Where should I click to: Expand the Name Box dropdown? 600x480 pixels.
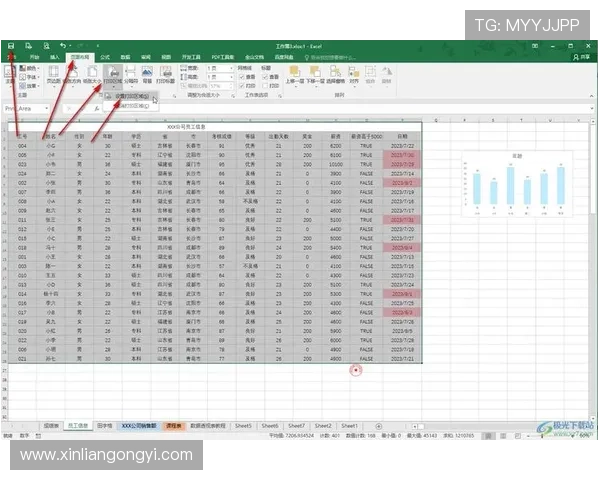click(53, 108)
